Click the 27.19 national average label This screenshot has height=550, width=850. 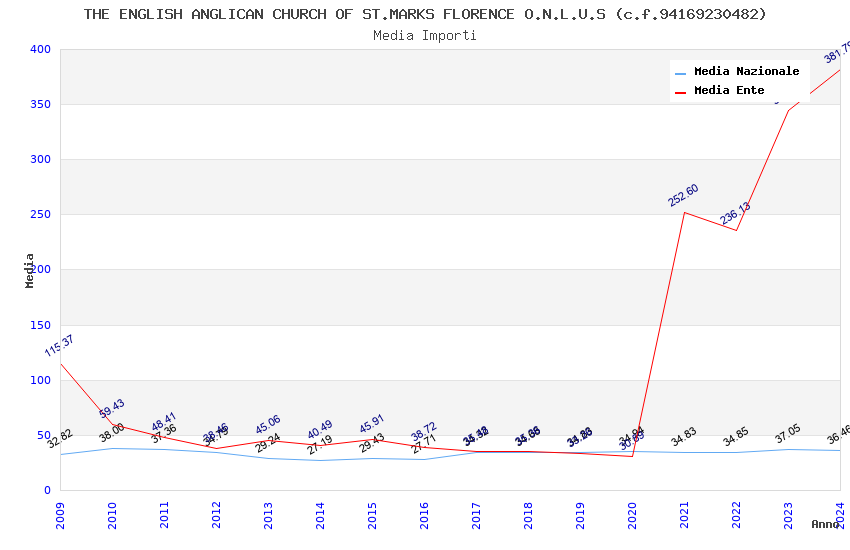[320, 445]
